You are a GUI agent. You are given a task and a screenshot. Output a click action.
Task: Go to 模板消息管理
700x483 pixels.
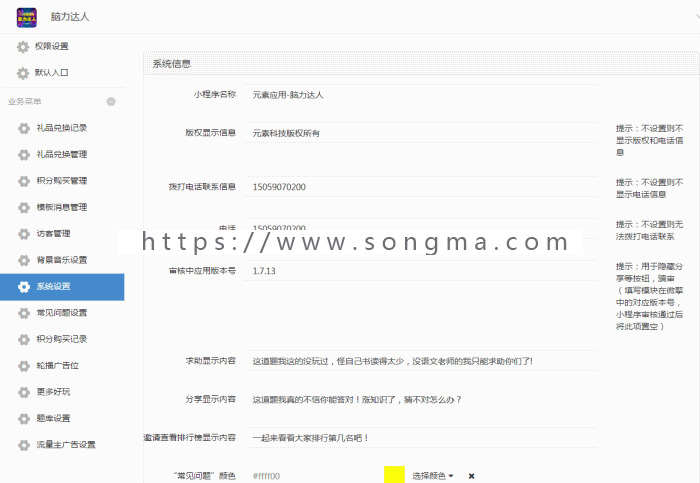(62, 207)
